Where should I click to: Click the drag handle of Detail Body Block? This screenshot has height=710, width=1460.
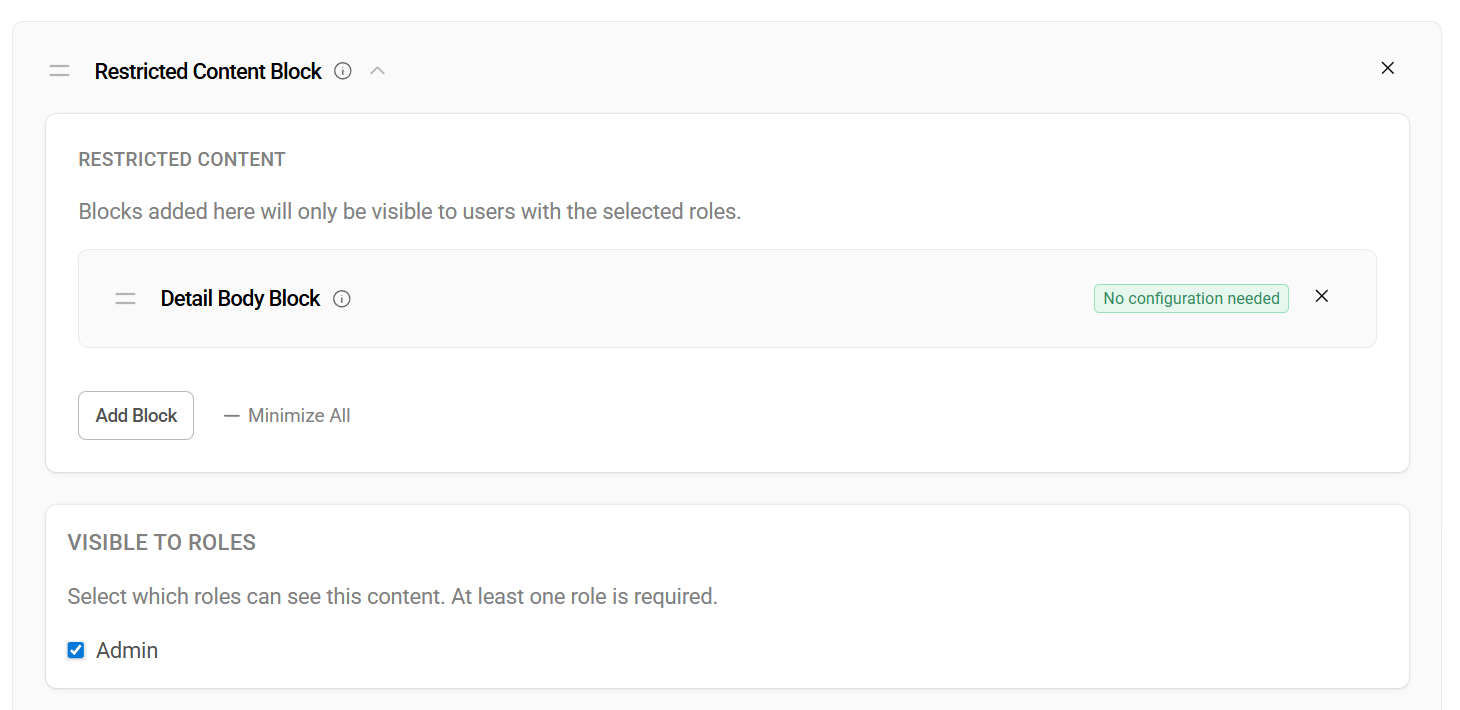click(125, 298)
